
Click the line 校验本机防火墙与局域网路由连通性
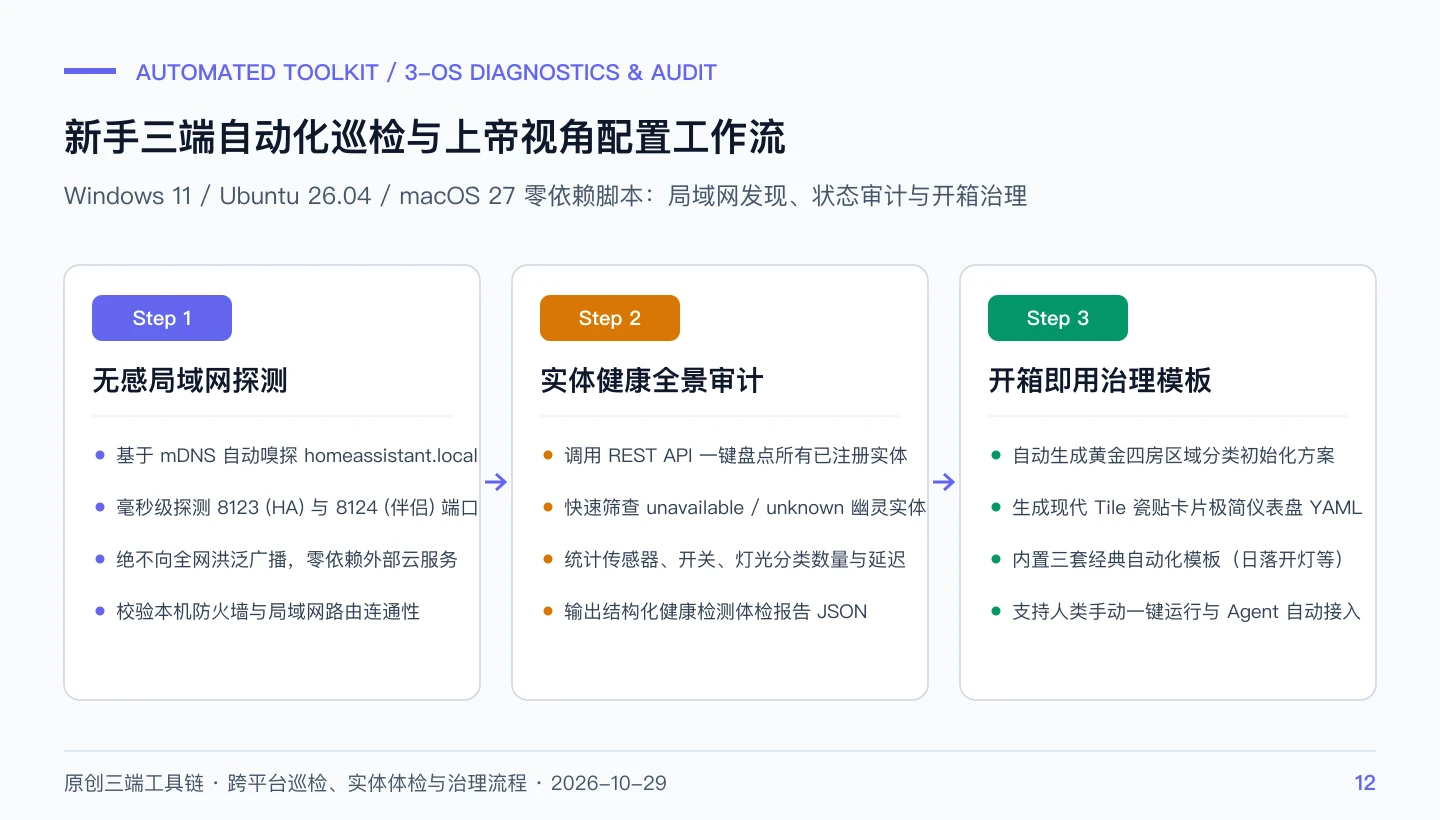(268, 611)
